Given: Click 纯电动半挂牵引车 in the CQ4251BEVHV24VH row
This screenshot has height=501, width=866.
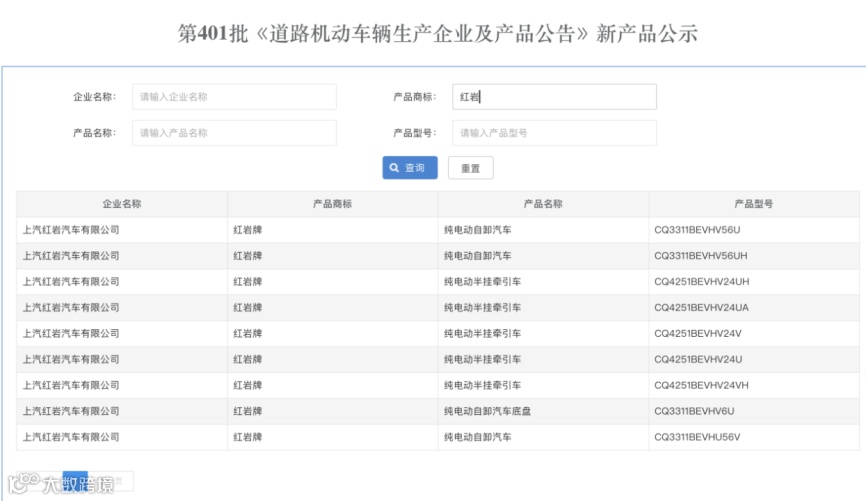Looking at the screenshot, I should pos(482,386).
